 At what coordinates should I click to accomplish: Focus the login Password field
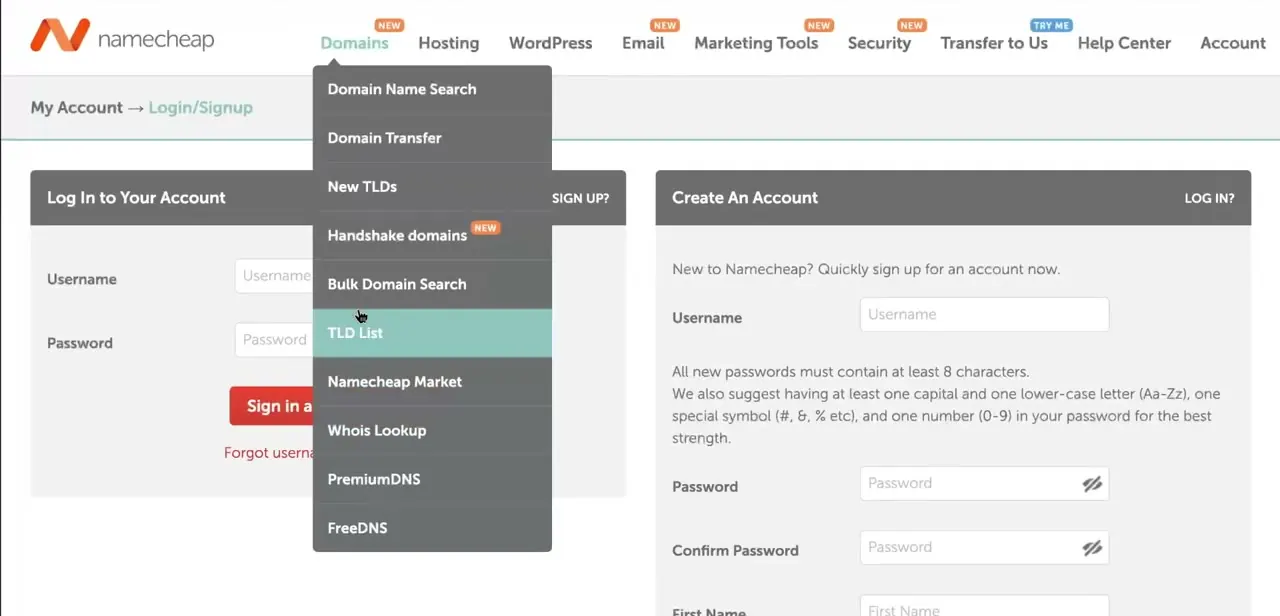point(274,340)
